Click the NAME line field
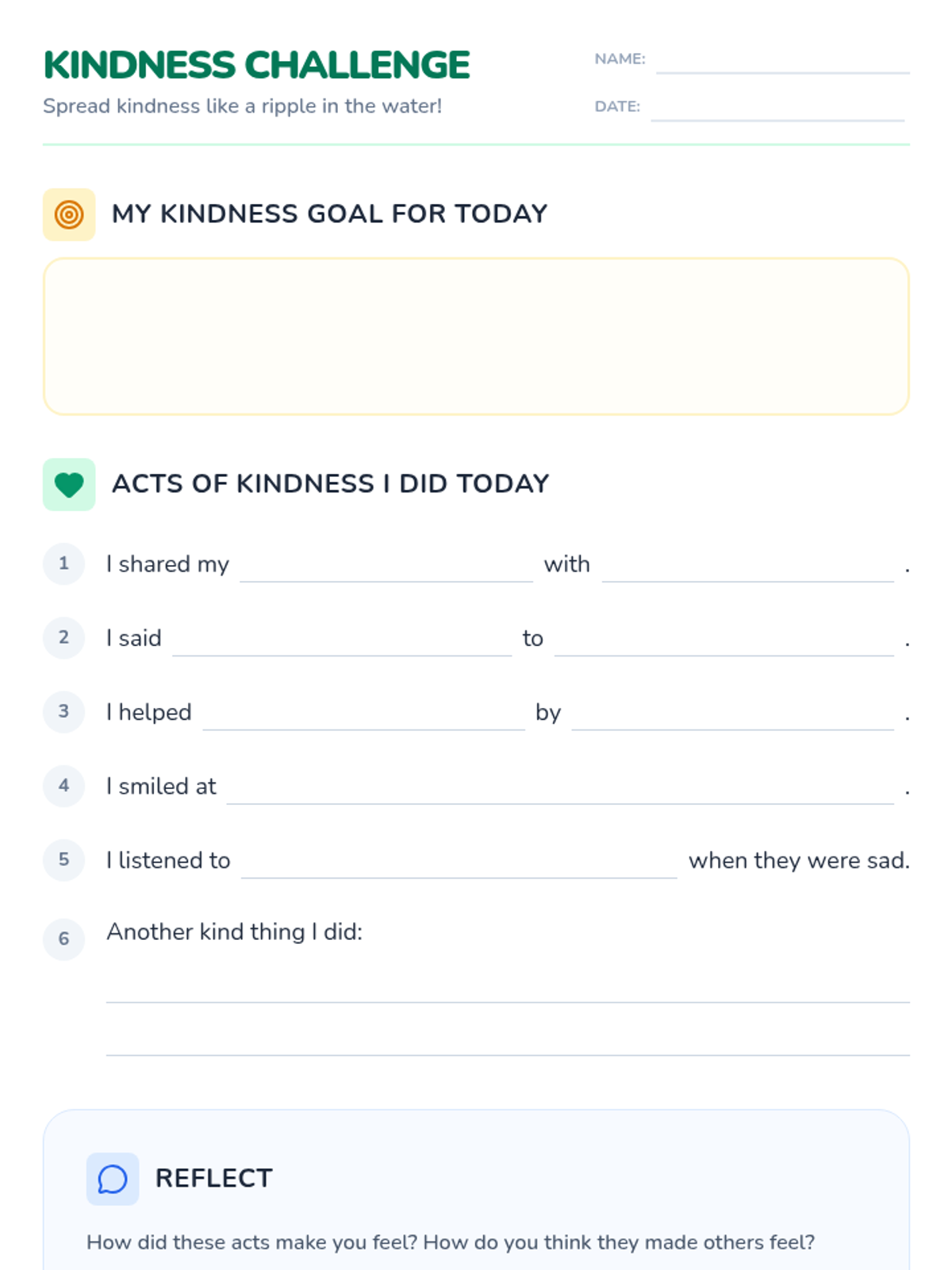The width and height of the screenshot is (952, 1270). pos(782,62)
